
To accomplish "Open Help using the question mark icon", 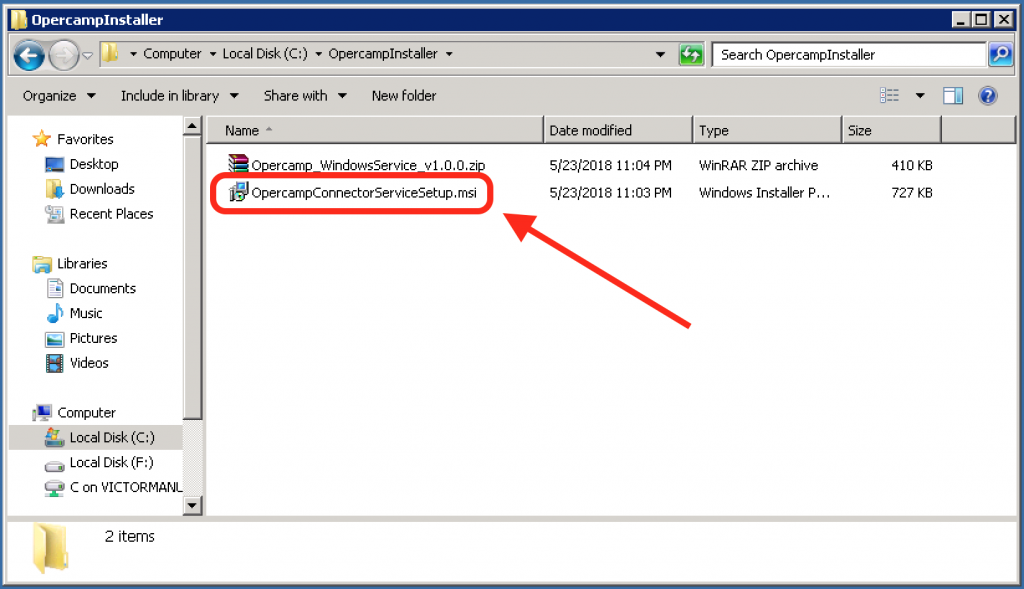I will (989, 95).
